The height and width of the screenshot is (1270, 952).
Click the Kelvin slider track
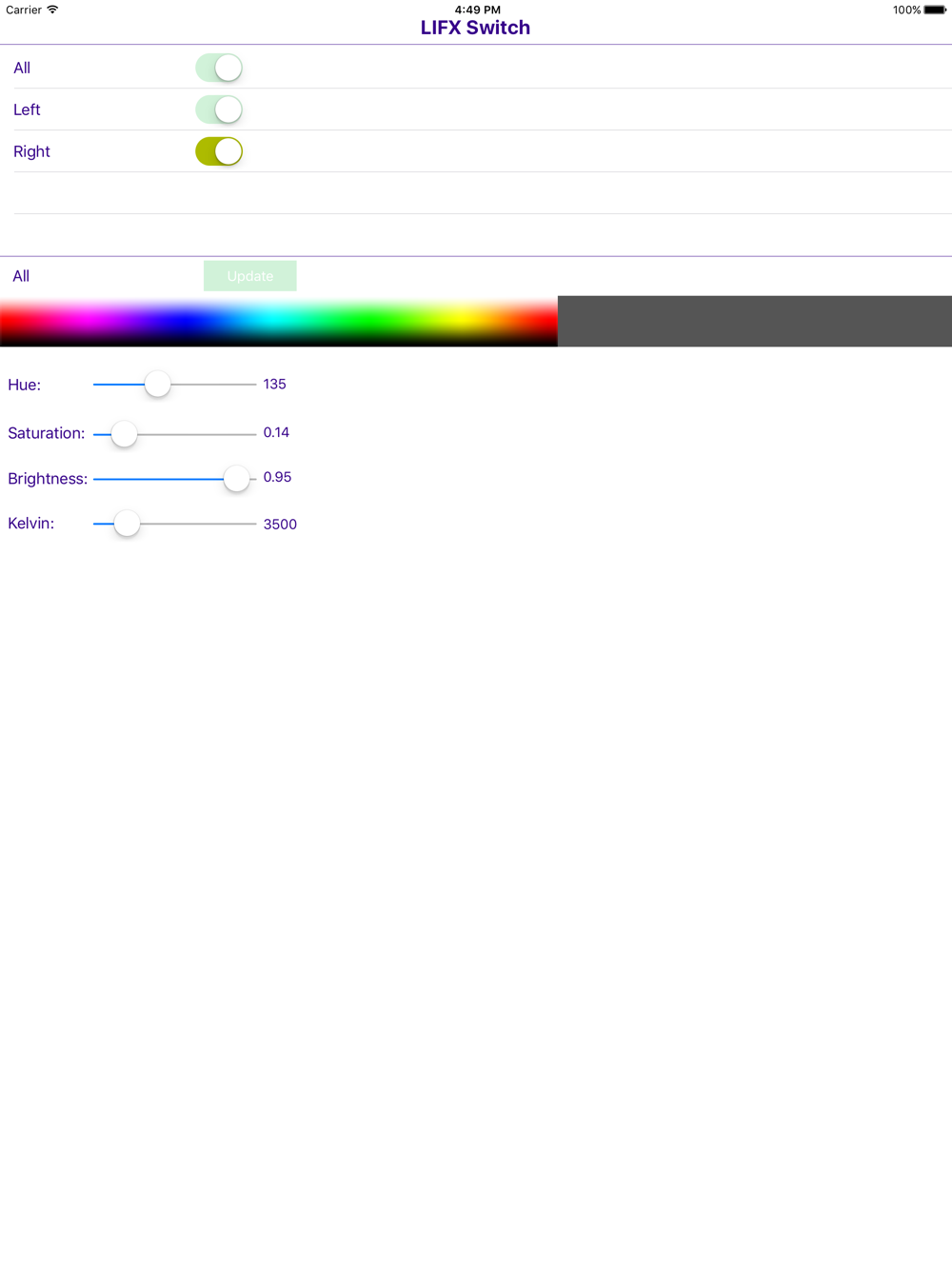(174, 524)
